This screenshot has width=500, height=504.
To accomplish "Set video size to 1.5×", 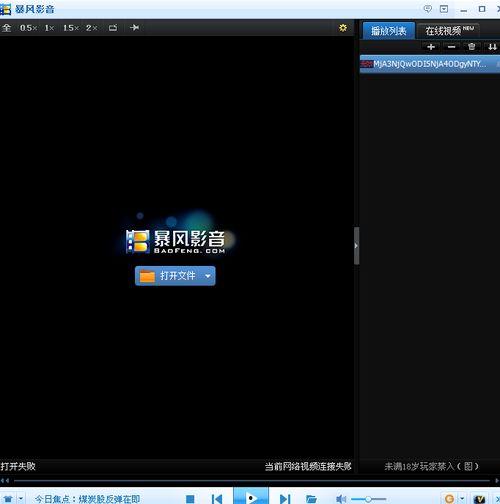I will (x=71, y=28).
